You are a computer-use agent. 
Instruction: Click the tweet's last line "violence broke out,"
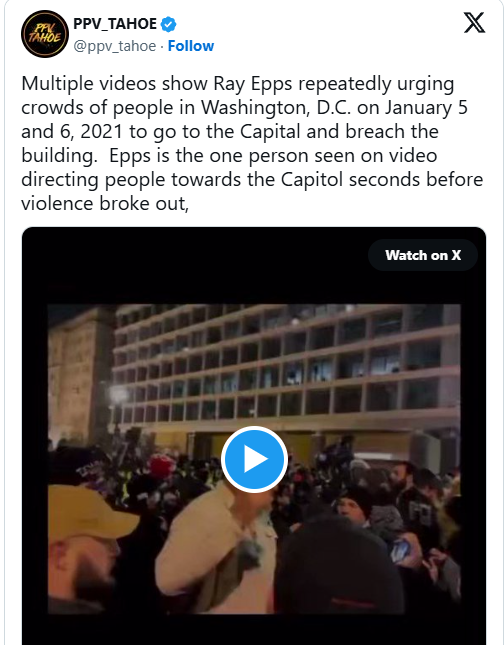[x=105, y=204]
